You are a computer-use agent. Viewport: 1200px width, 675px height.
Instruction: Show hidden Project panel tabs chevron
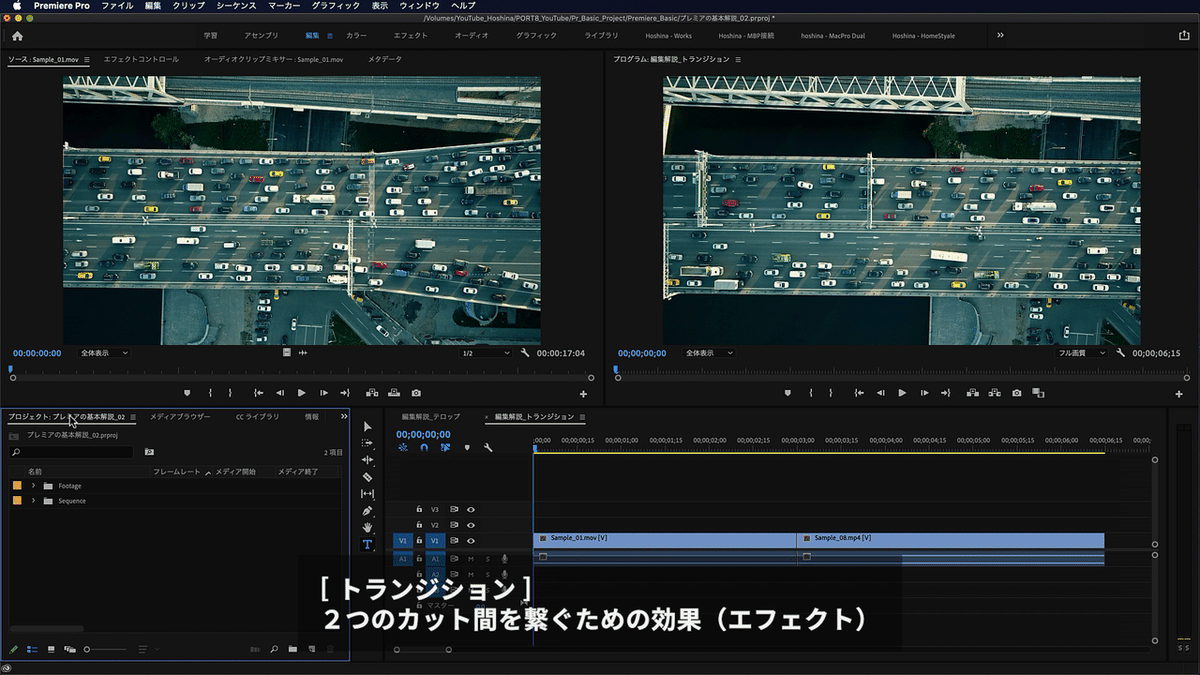coord(344,416)
